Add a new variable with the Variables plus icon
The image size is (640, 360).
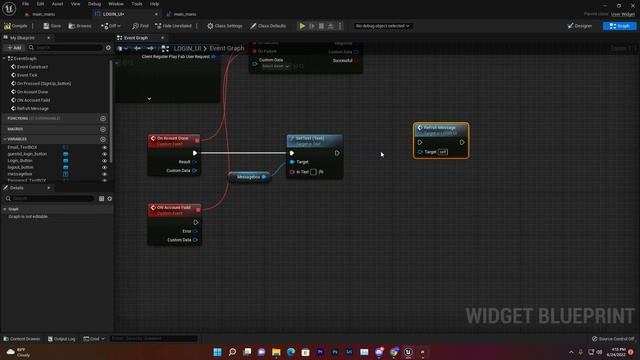coord(103,139)
